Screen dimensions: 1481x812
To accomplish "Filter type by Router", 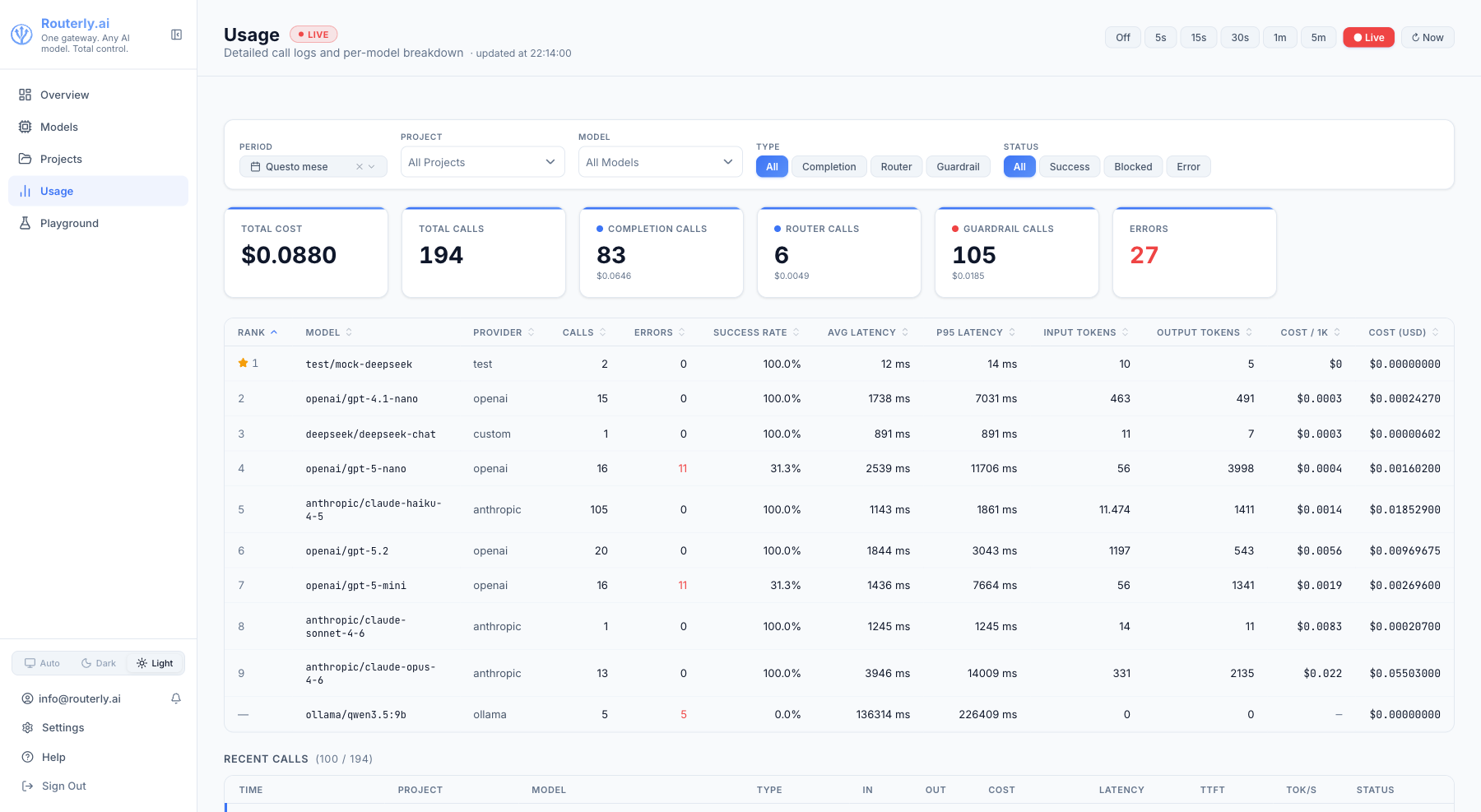I will pos(896,167).
